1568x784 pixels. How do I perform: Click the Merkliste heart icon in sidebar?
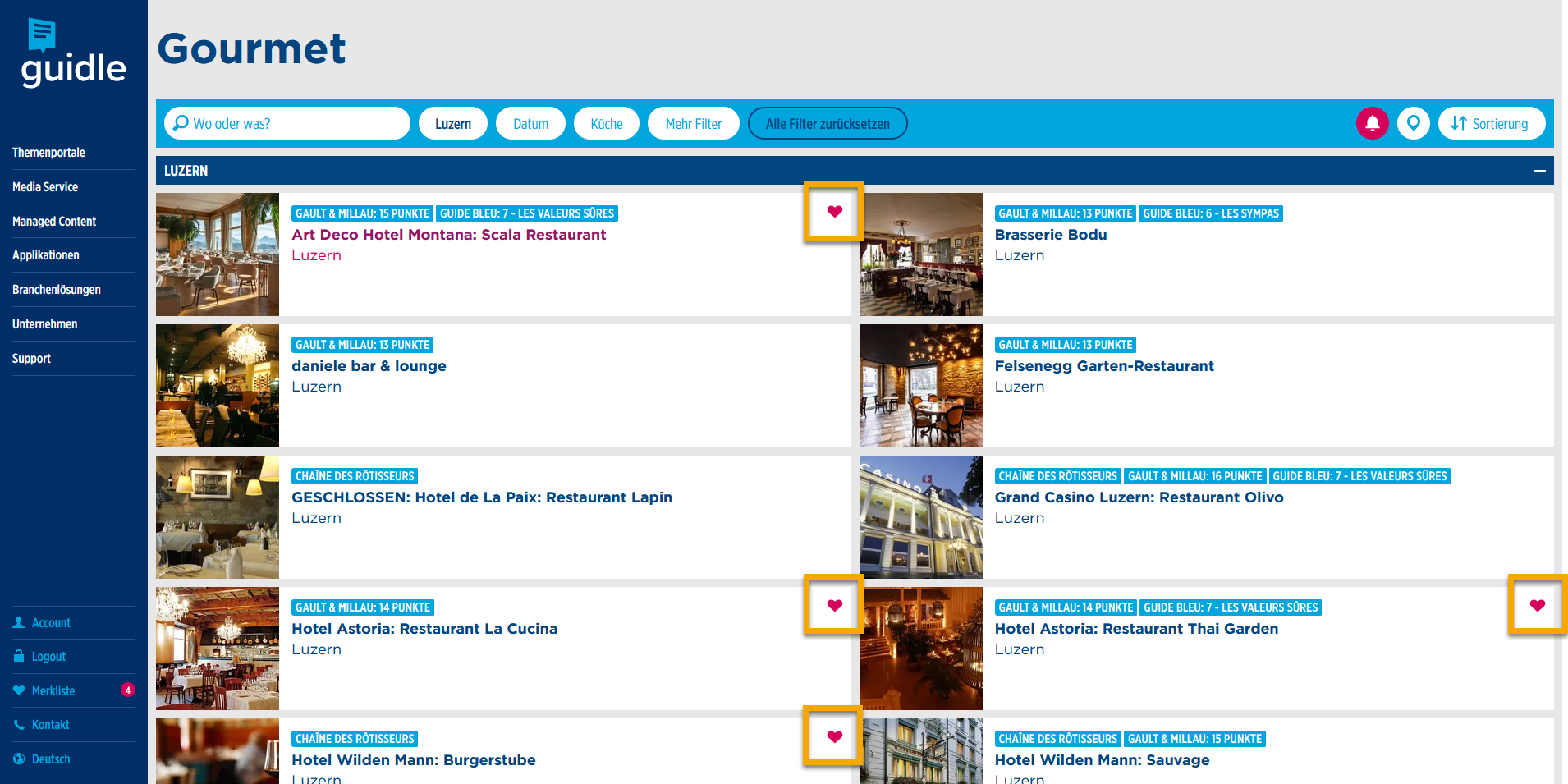[19, 690]
